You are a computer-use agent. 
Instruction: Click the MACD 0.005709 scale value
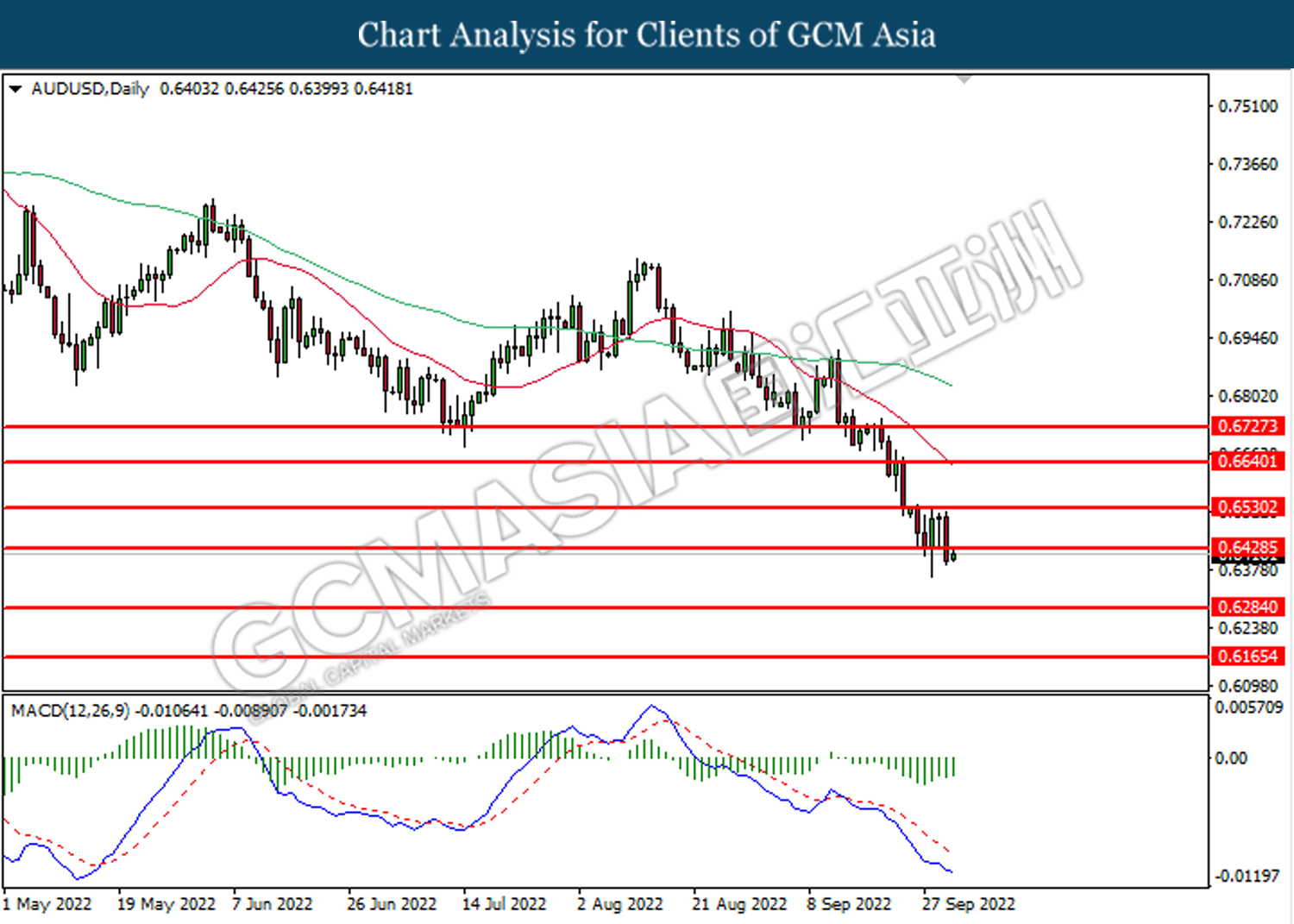(1248, 707)
